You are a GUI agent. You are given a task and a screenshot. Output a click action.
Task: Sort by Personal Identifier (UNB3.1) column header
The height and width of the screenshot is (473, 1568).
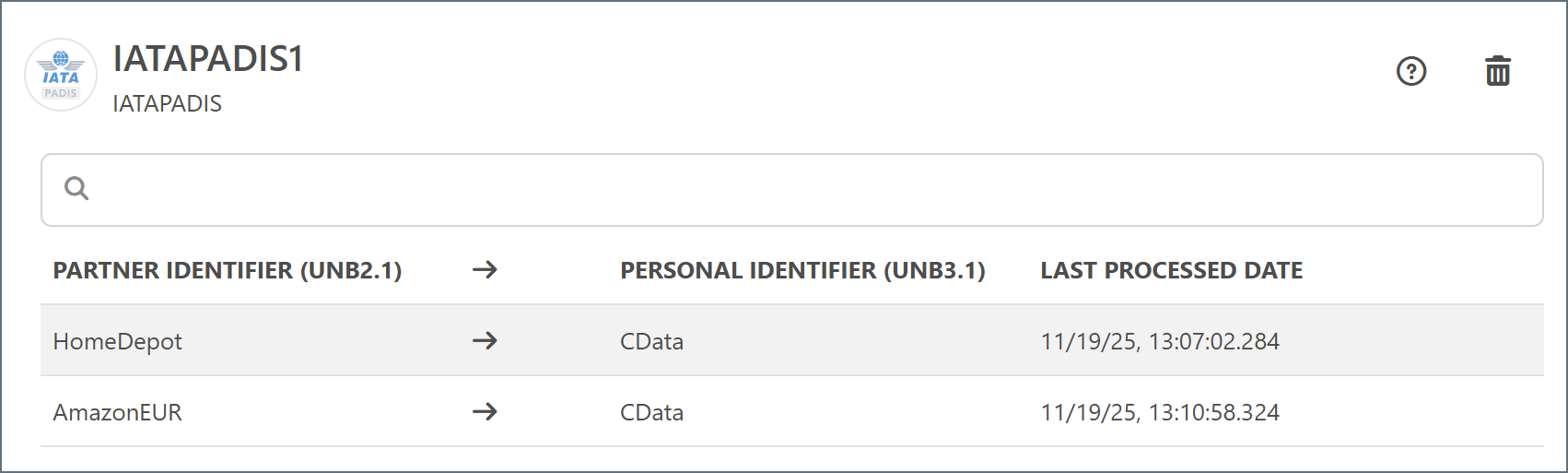click(x=802, y=271)
